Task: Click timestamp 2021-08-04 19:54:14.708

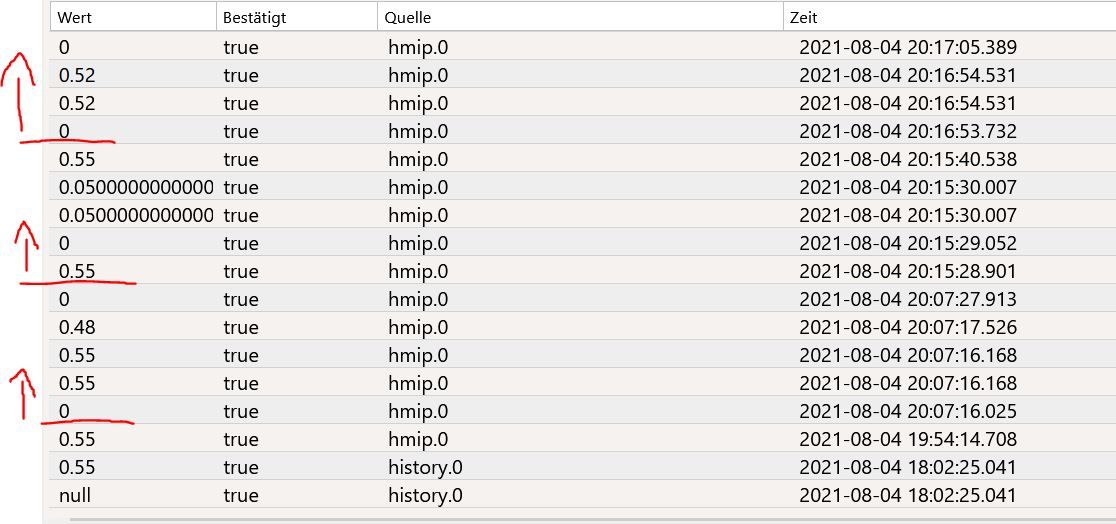Action: coord(907,439)
